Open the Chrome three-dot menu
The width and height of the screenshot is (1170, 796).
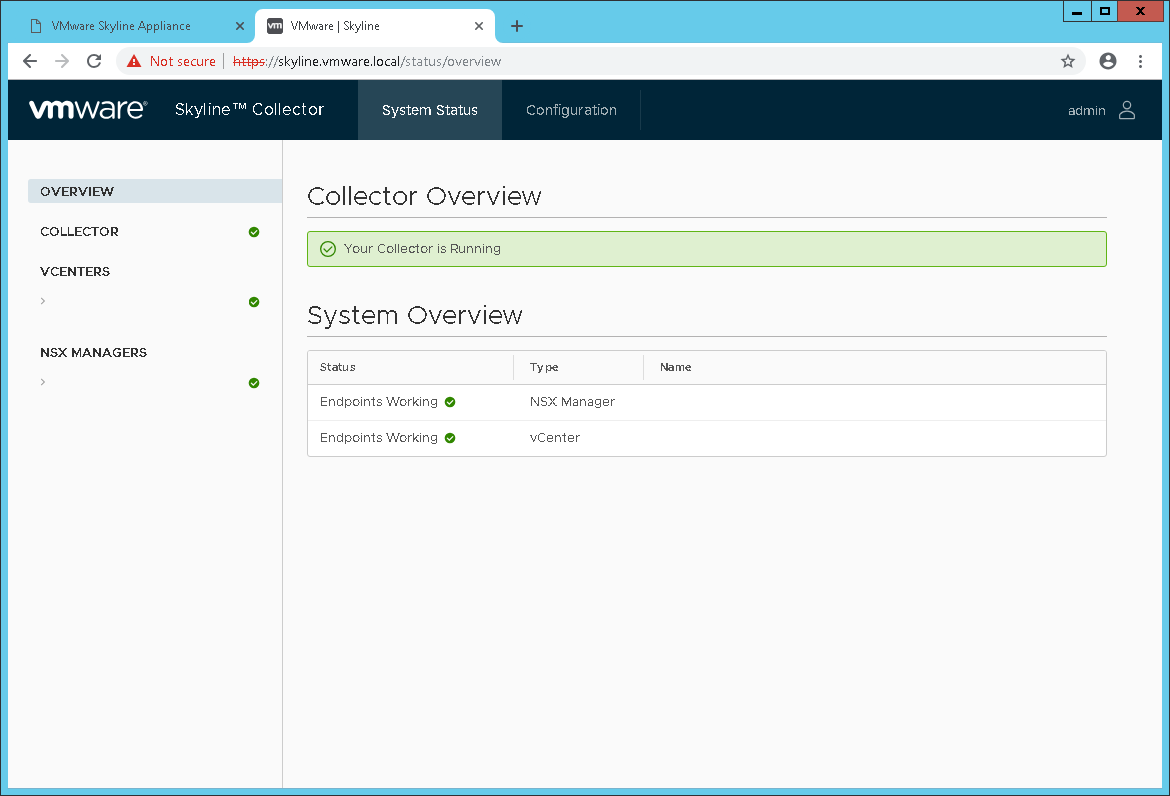[x=1140, y=61]
